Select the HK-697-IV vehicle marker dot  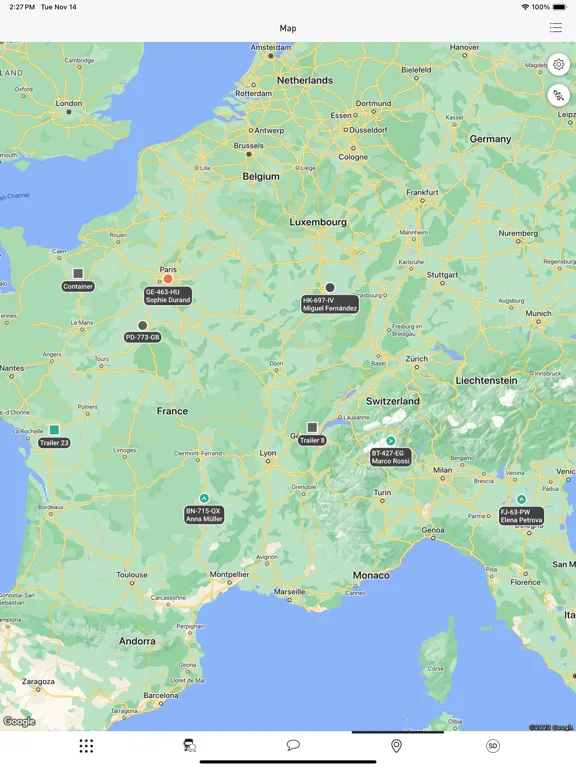[330, 288]
